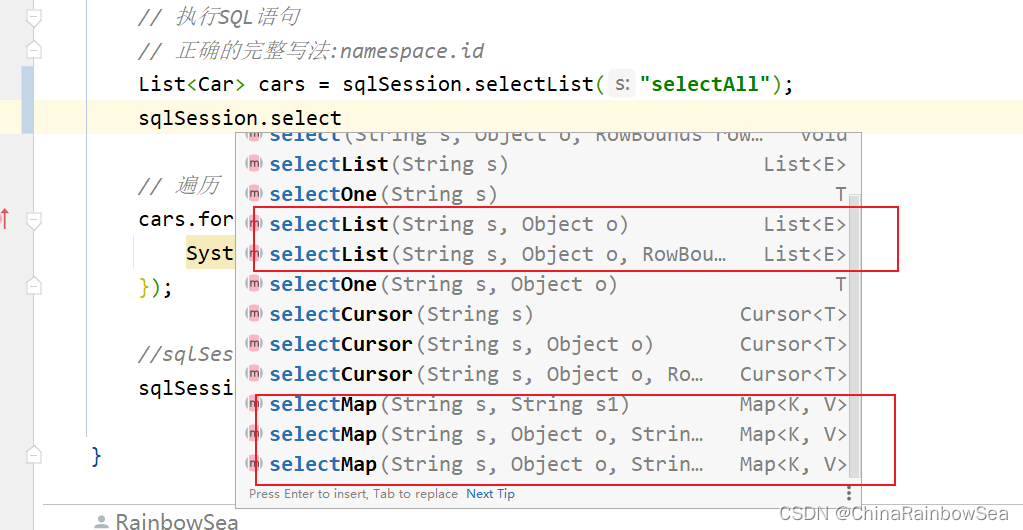
Task: Select selectList with RowBounds parameter
Action: (x=497, y=254)
